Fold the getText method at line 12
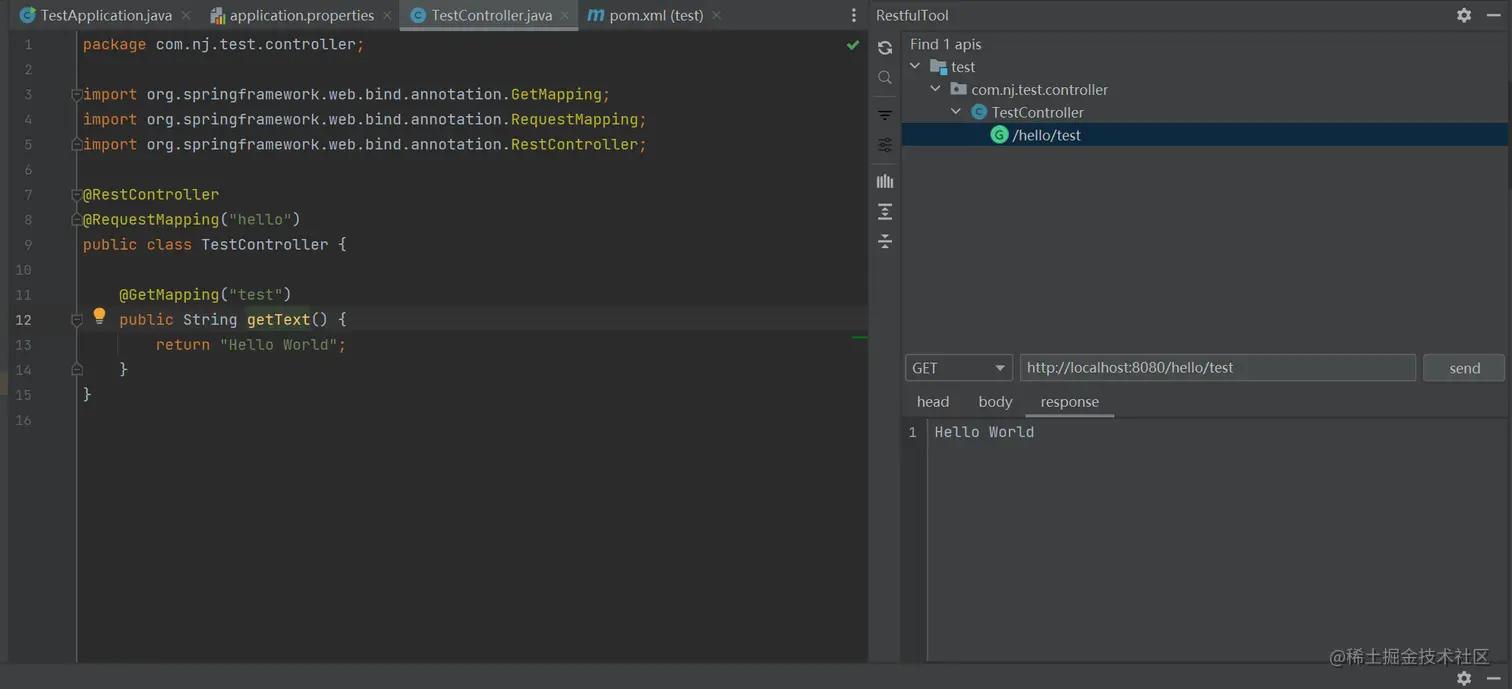 (76, 320)
